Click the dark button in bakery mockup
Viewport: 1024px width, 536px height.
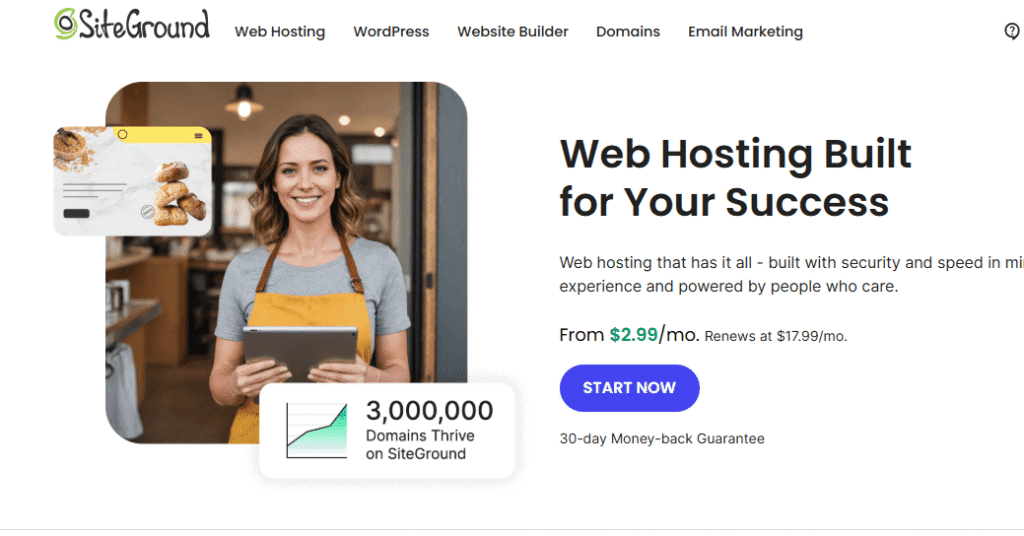pyautogui.click(x=76, y=213)
